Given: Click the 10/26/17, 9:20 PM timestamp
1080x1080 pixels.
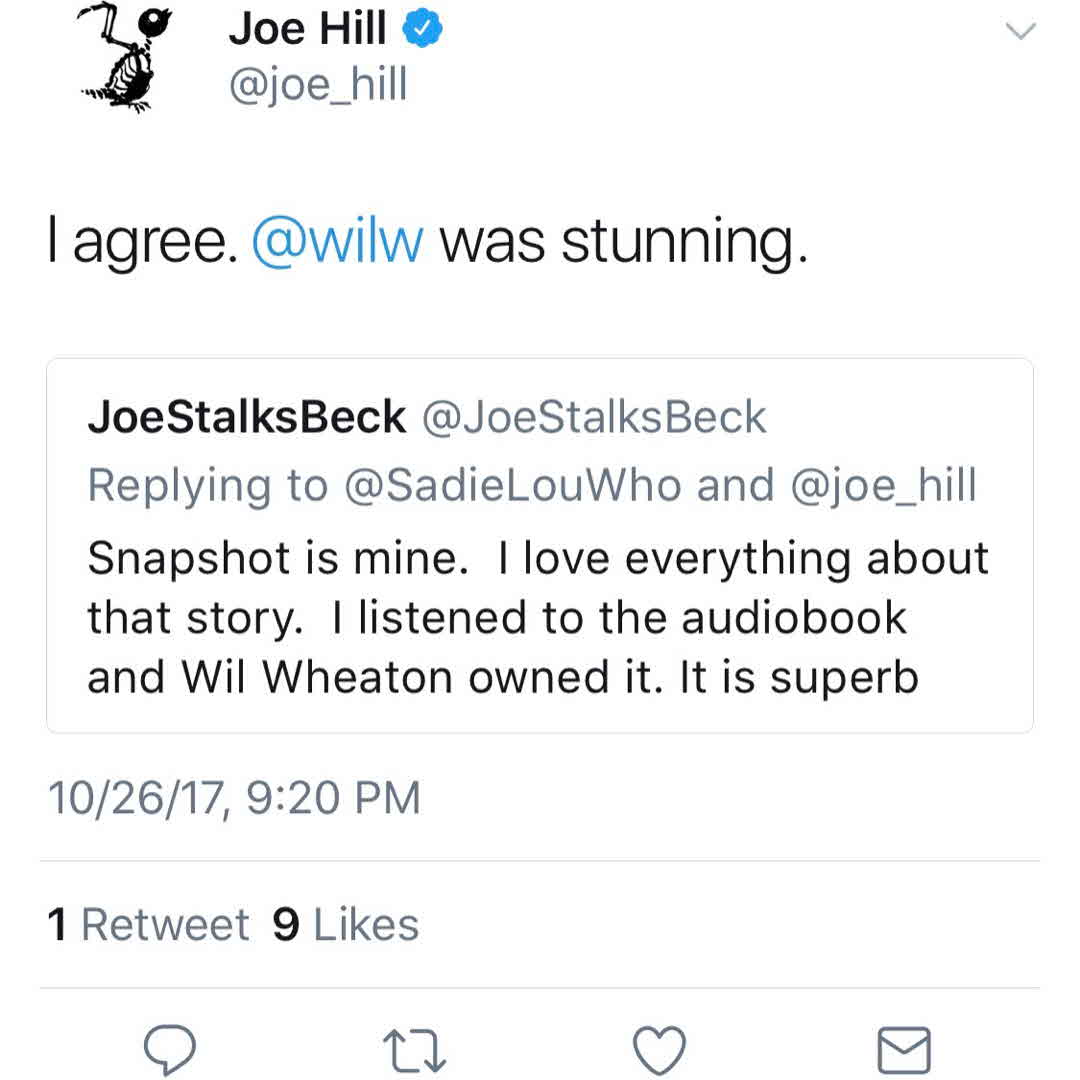Looking at the screenshot, I should pyautogui.click(x=234, y=798).
